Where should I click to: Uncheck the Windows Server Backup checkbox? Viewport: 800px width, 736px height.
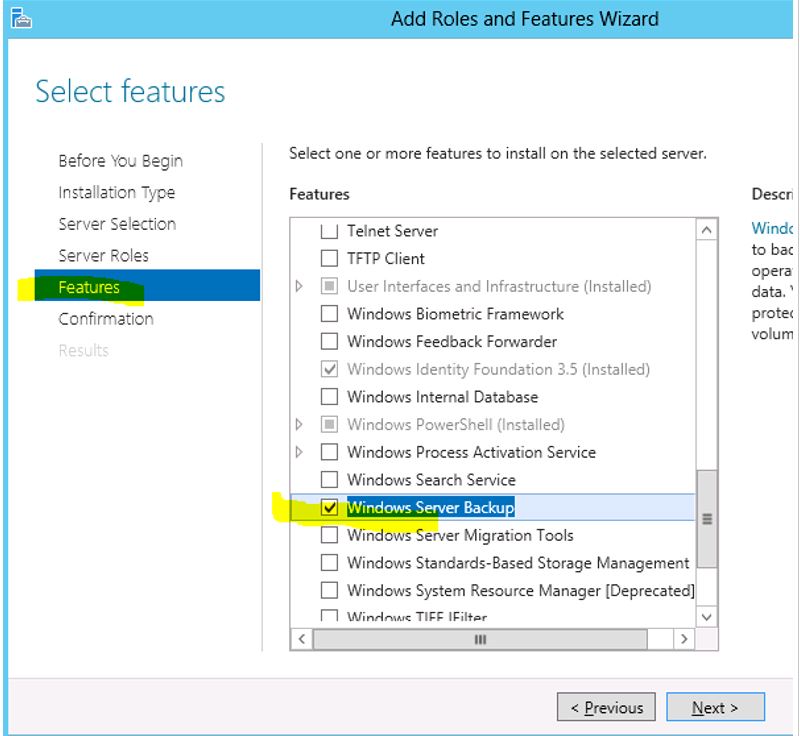329,508
